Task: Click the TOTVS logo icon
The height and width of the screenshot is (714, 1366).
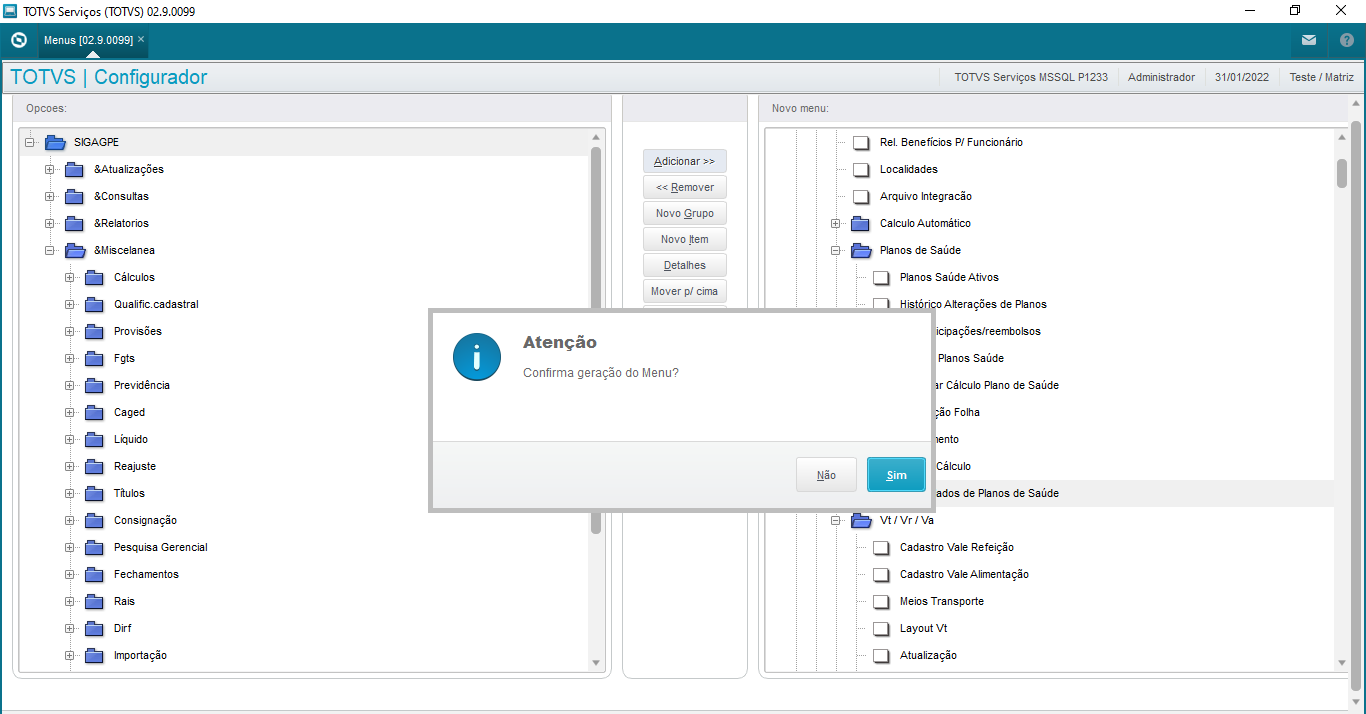Action: pyautogui.click(x=19, y=40)
